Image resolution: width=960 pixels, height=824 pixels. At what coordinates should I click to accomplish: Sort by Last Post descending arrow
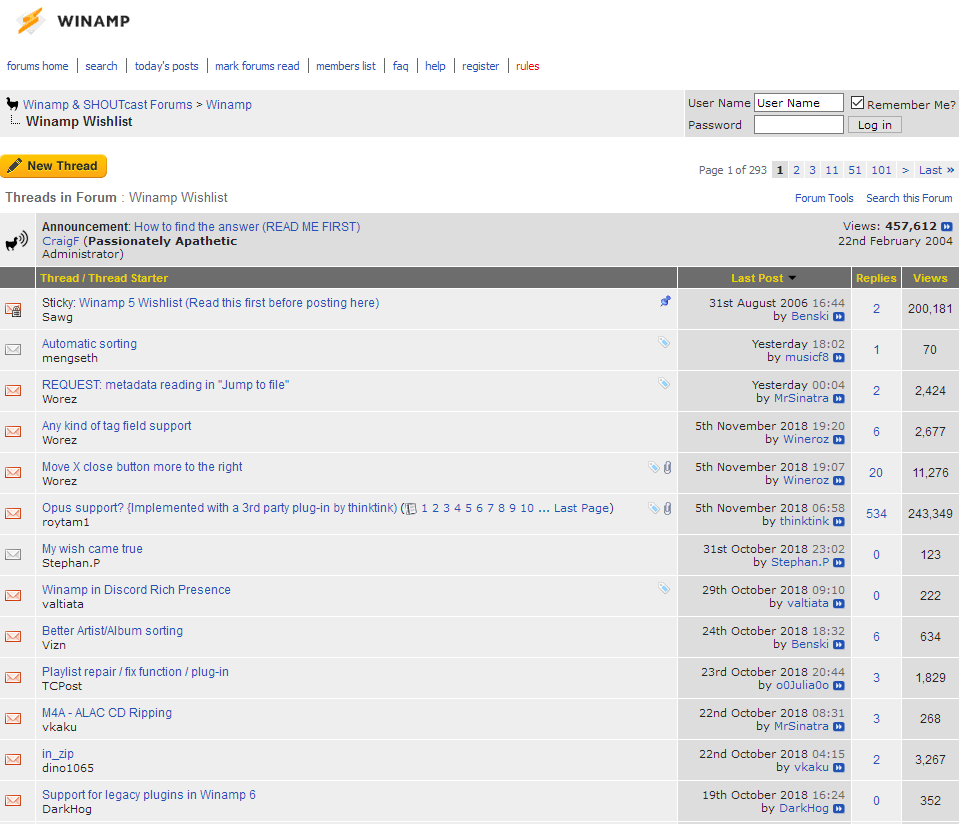coord(792,278)
